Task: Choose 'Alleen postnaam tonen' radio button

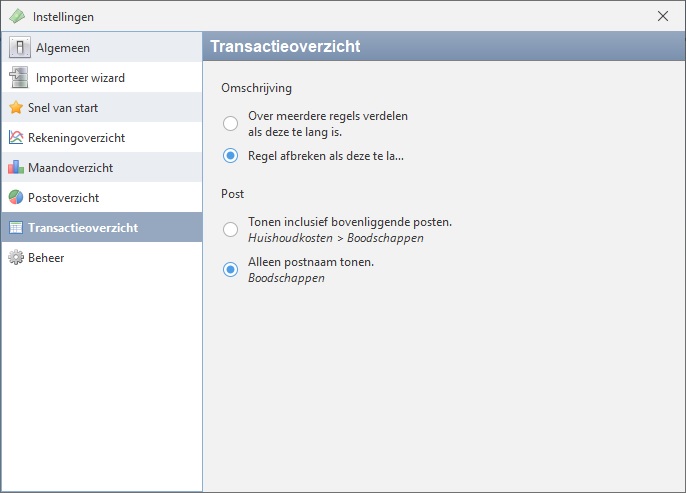Action: (231, 269)
